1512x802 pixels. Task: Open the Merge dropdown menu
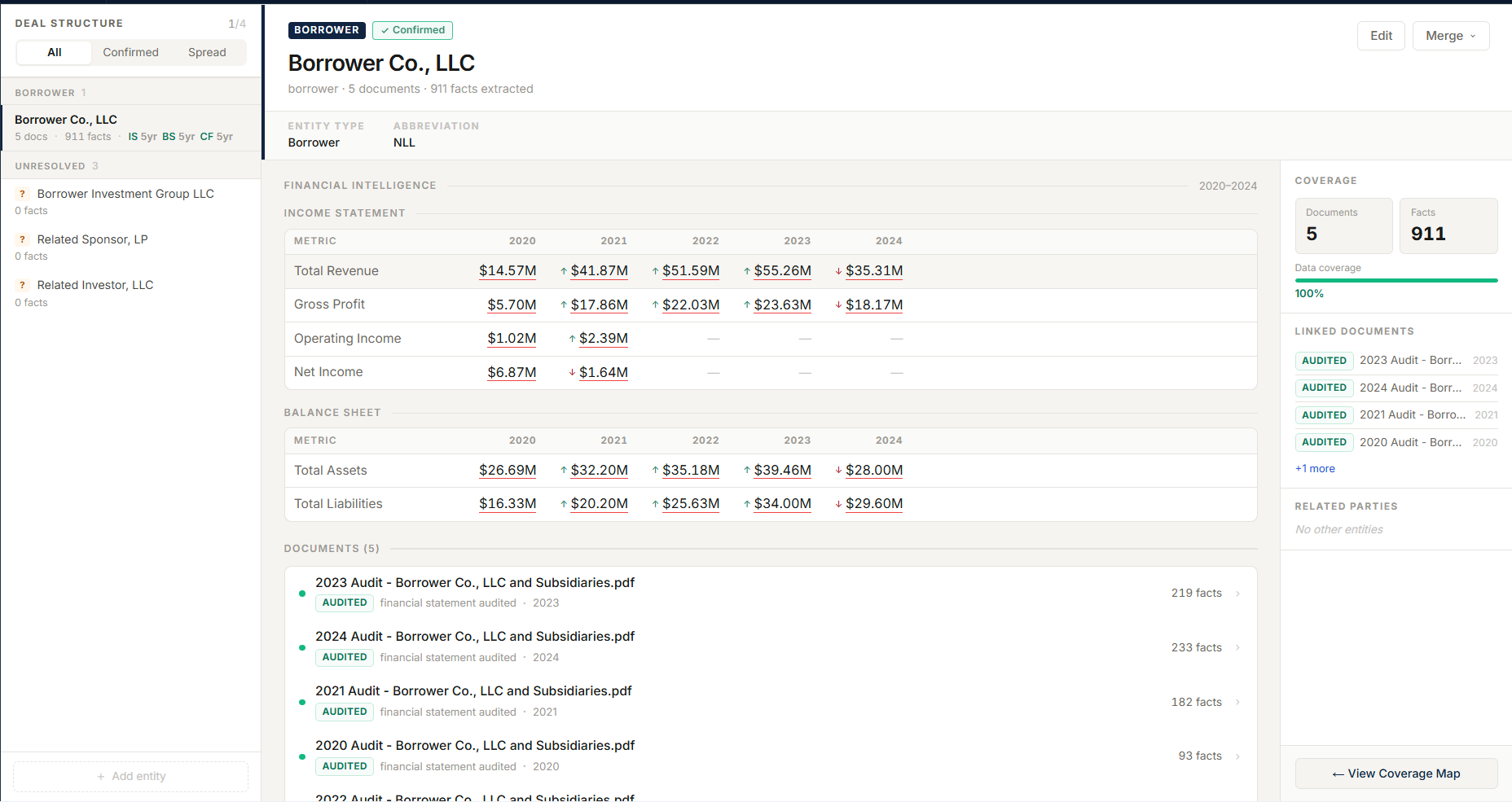(1451, 36)
